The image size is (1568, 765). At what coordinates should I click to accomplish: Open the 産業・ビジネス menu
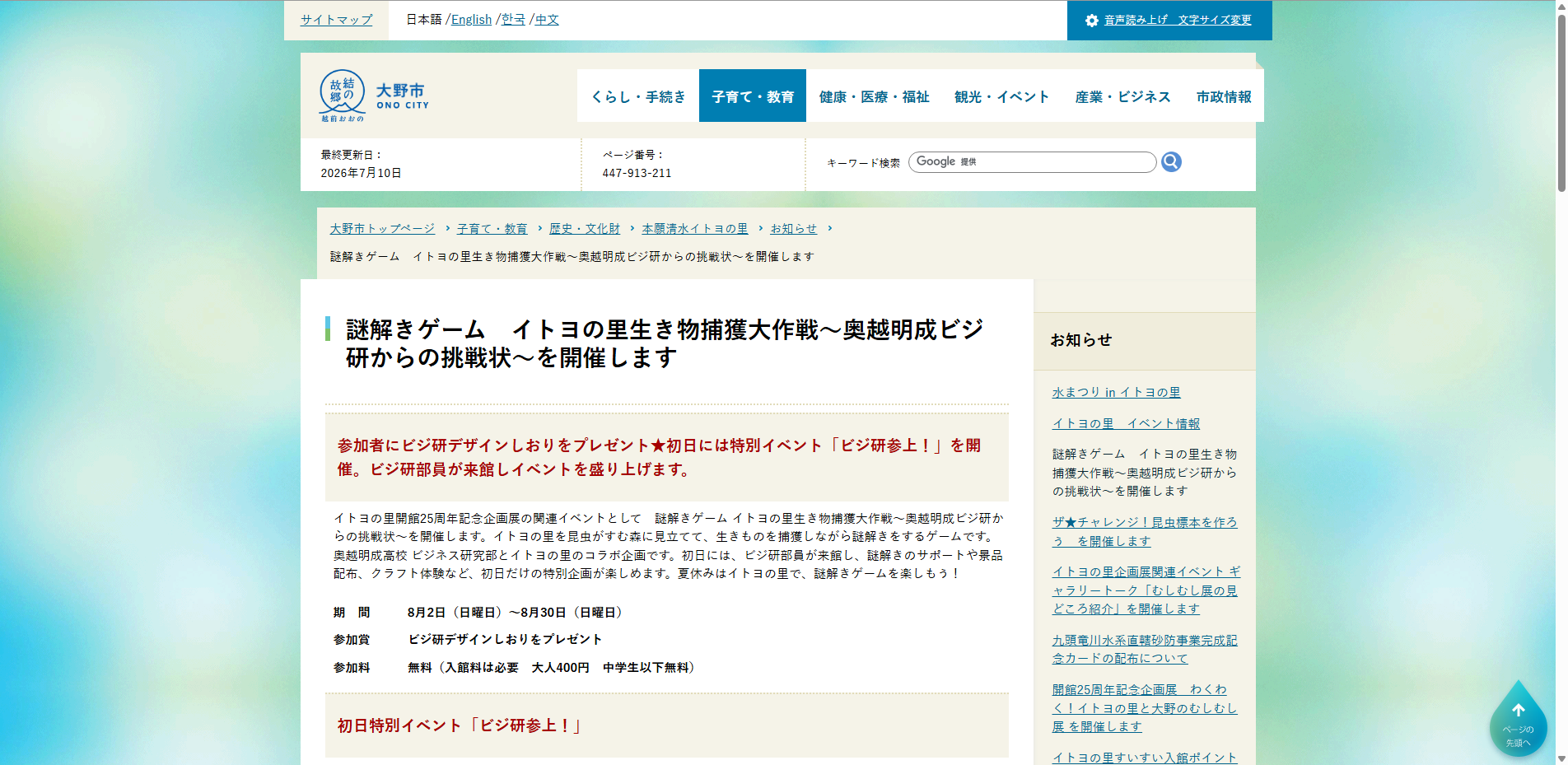click(1122, 96)
